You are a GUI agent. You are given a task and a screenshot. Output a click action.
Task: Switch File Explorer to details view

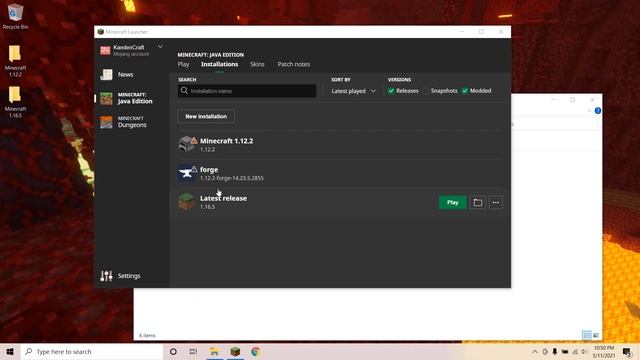pyautogui.click(x=587, y=335)
